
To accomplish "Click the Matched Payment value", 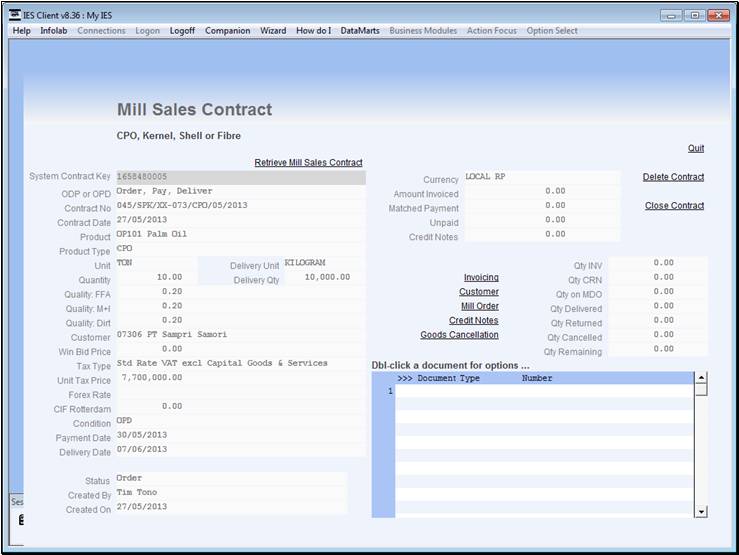I will pyautogui.click(x=541, y=205).
